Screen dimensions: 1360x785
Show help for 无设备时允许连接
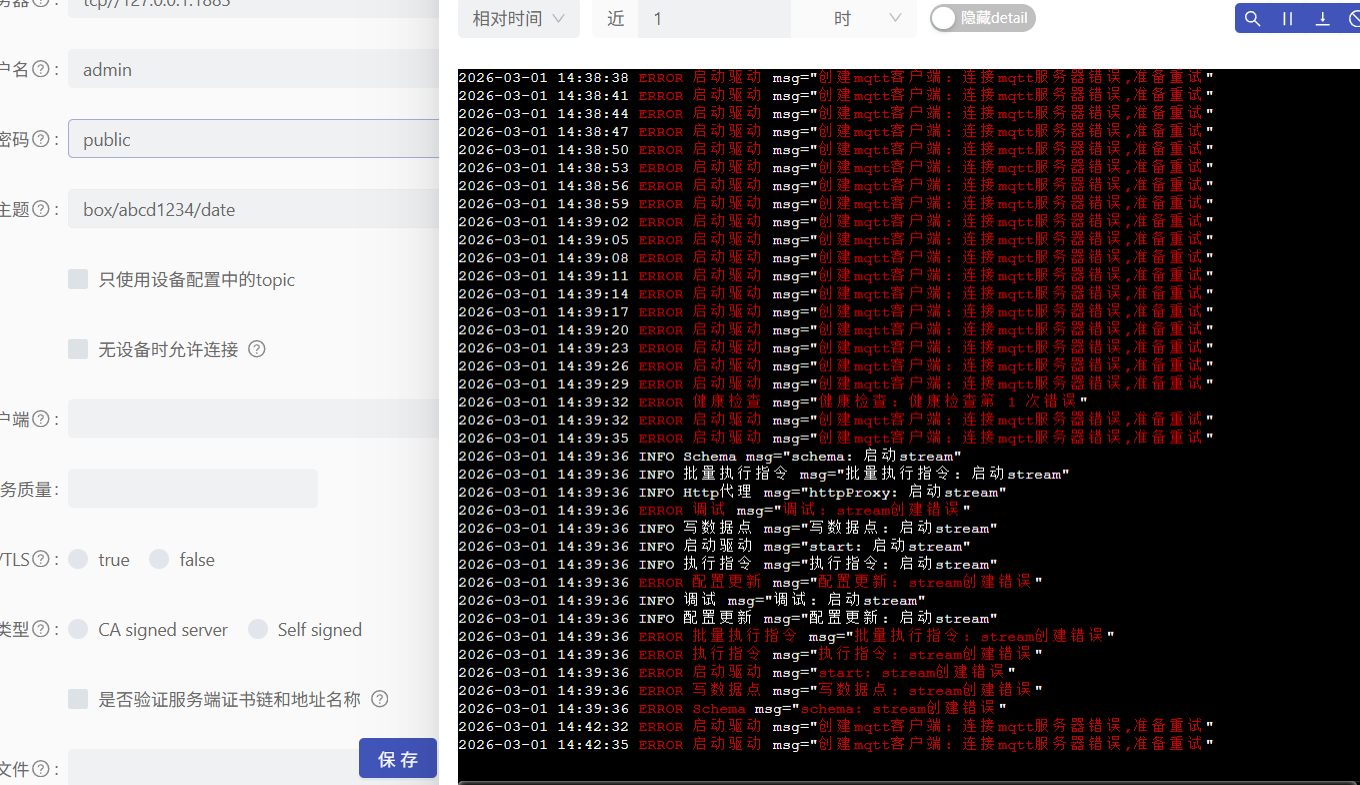(257, 349)
